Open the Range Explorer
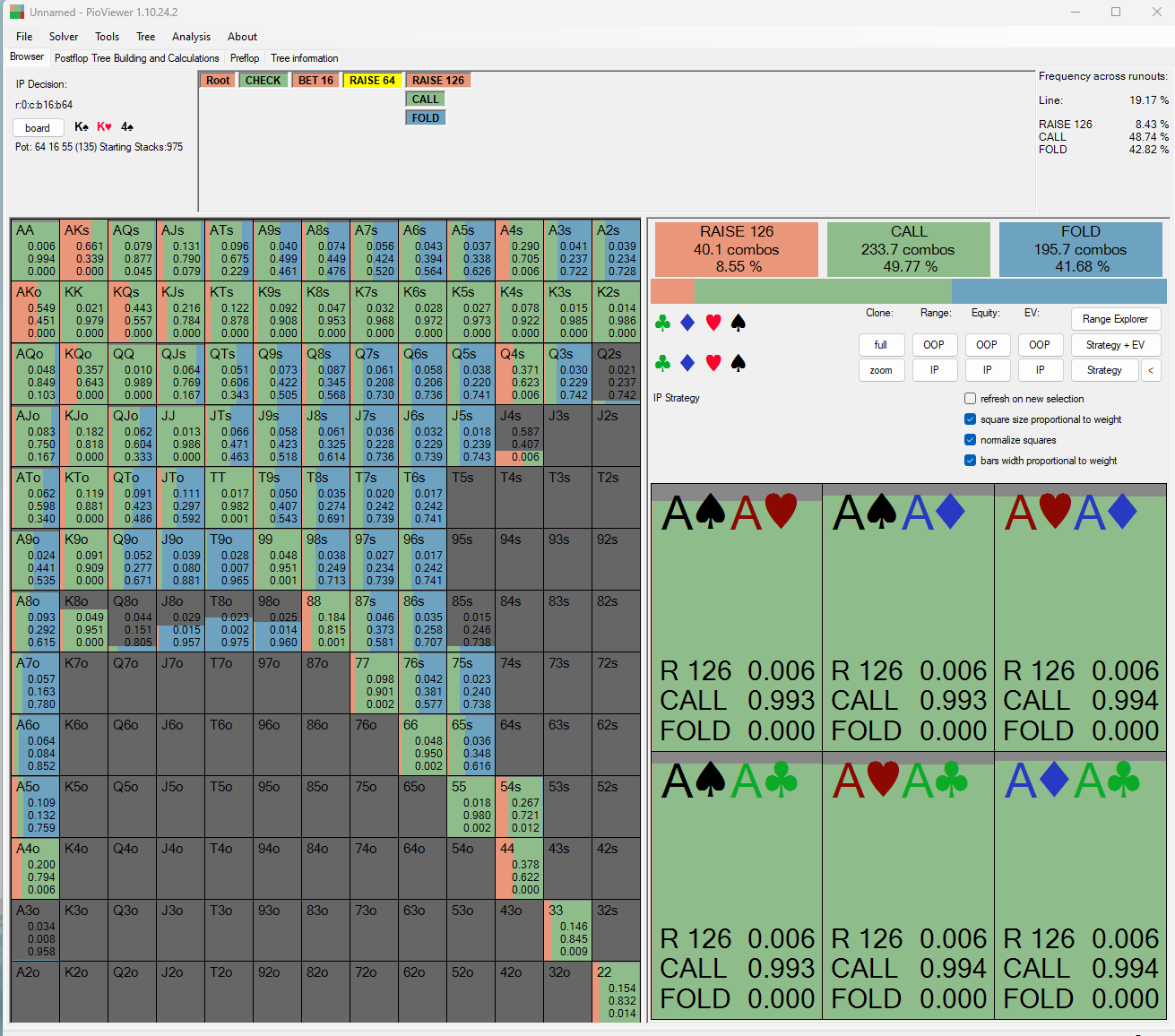The height and width of the screenshot is (1036, 1175). pyautogui.click(x=1115, y=319)
